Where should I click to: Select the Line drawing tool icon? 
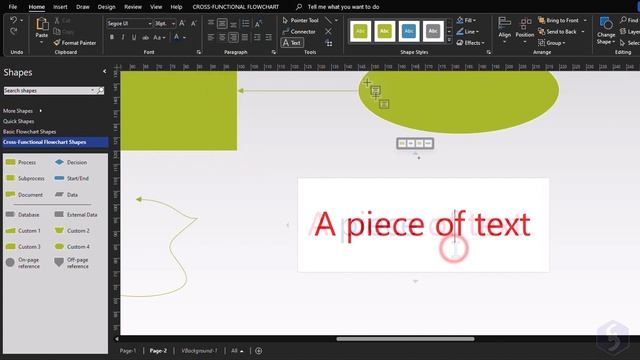click(x=329, y=20)
